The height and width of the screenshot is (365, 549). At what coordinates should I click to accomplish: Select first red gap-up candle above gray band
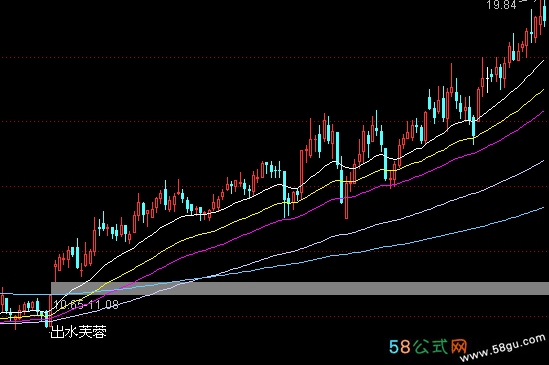[x=55, y=270]
